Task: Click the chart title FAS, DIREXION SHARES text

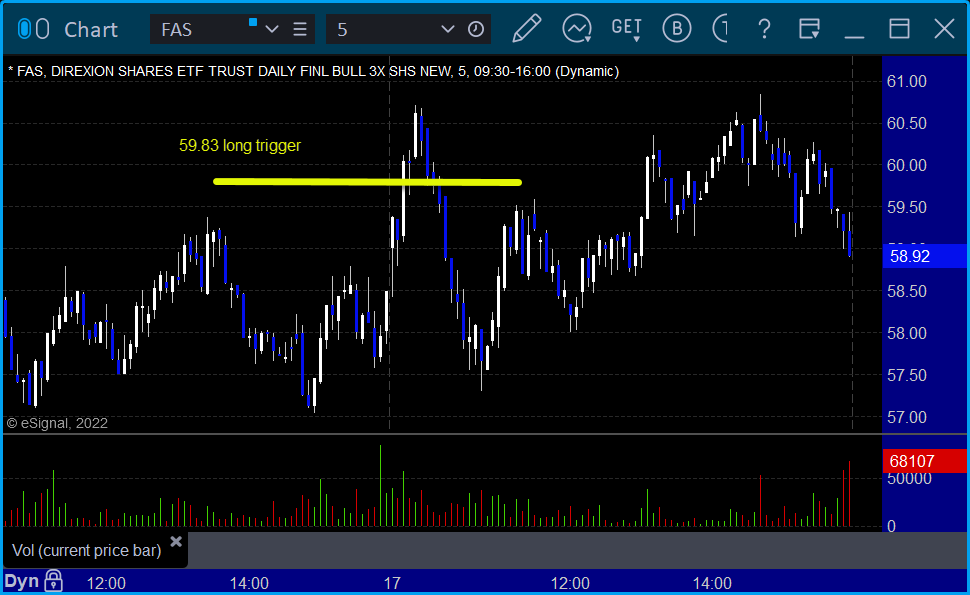Action: (x=314, y=71)
